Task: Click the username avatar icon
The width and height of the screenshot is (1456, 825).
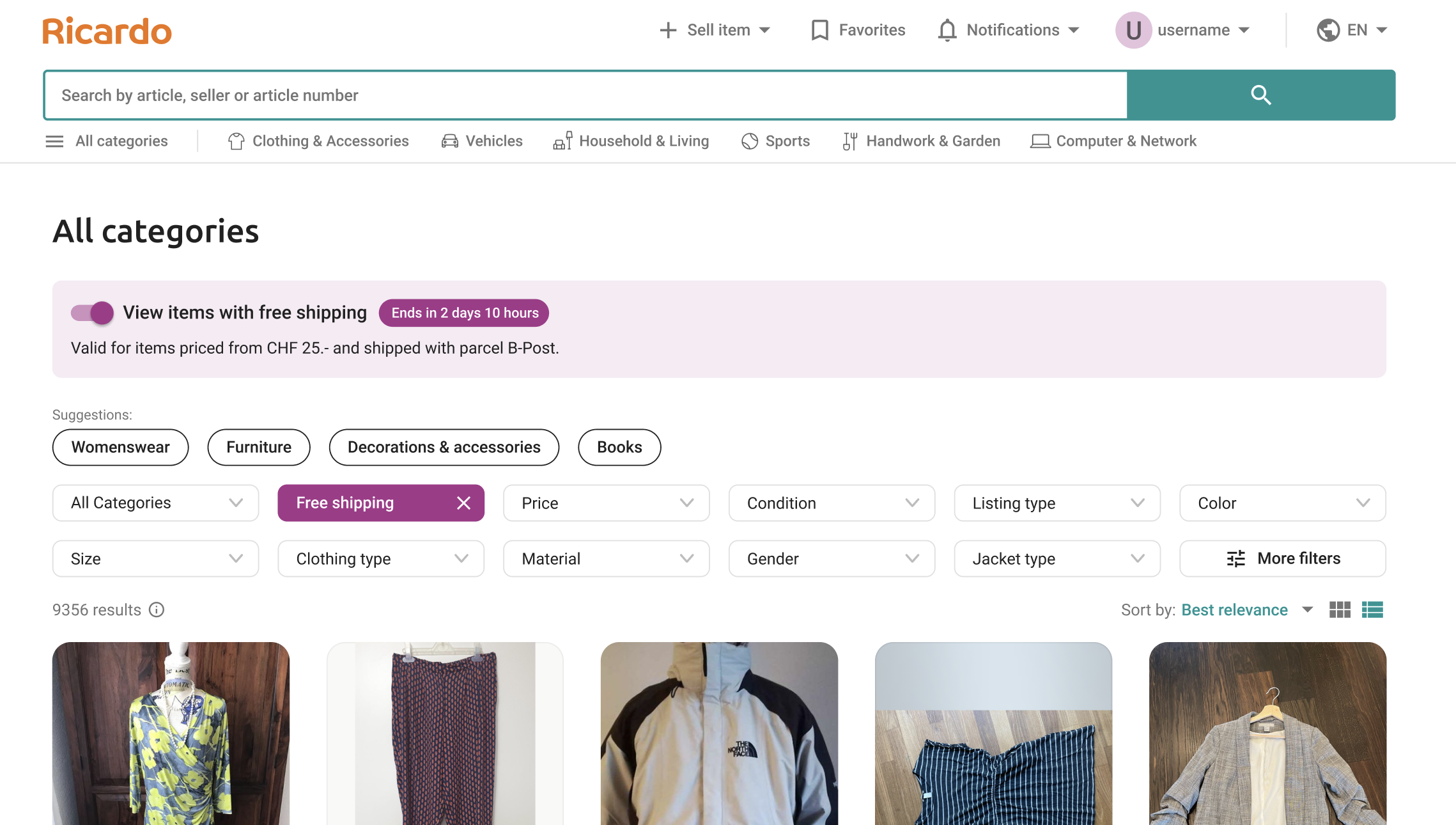Action: [1133, 30]
